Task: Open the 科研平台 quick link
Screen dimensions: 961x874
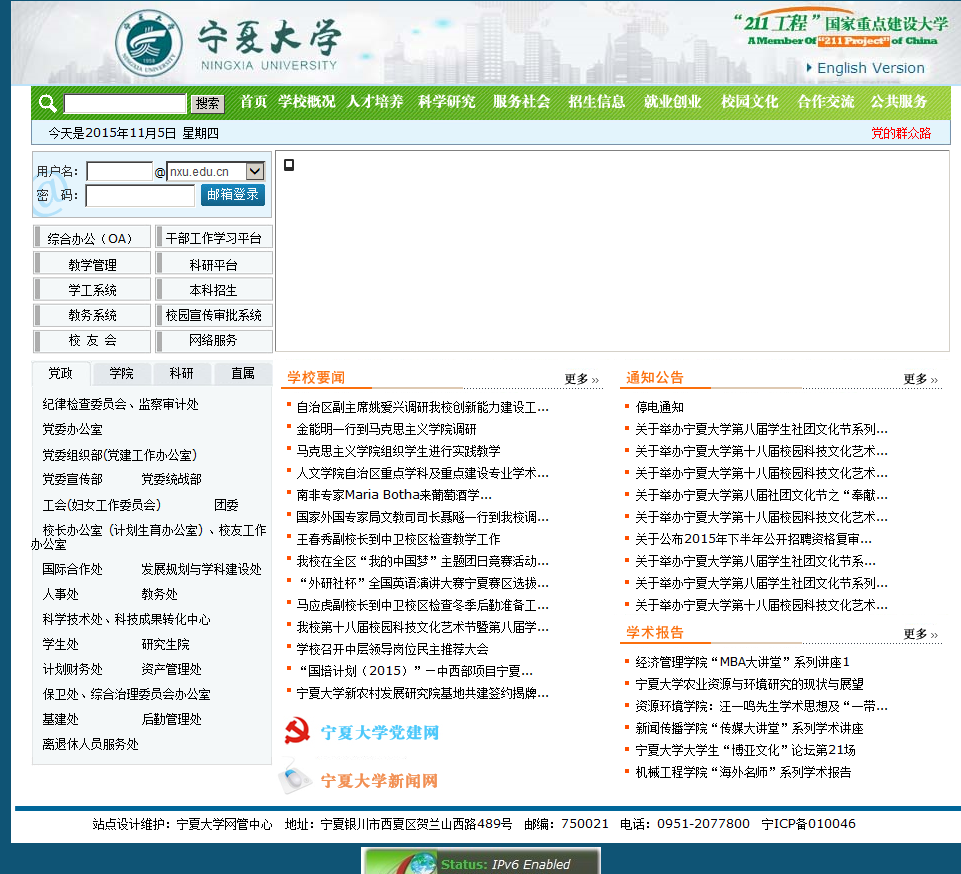Action: (213, 264)
